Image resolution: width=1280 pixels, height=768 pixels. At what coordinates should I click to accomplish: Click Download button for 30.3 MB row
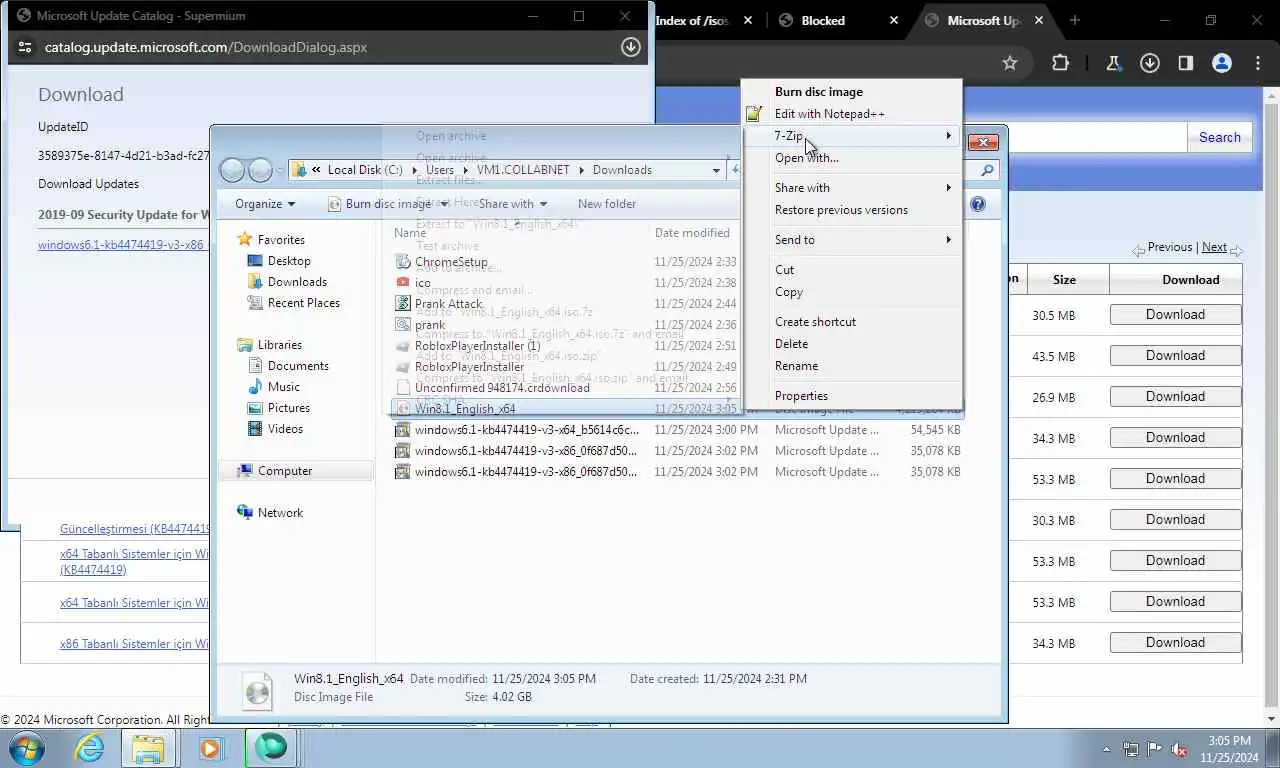pyautogui.click(x=1175, y=519)
